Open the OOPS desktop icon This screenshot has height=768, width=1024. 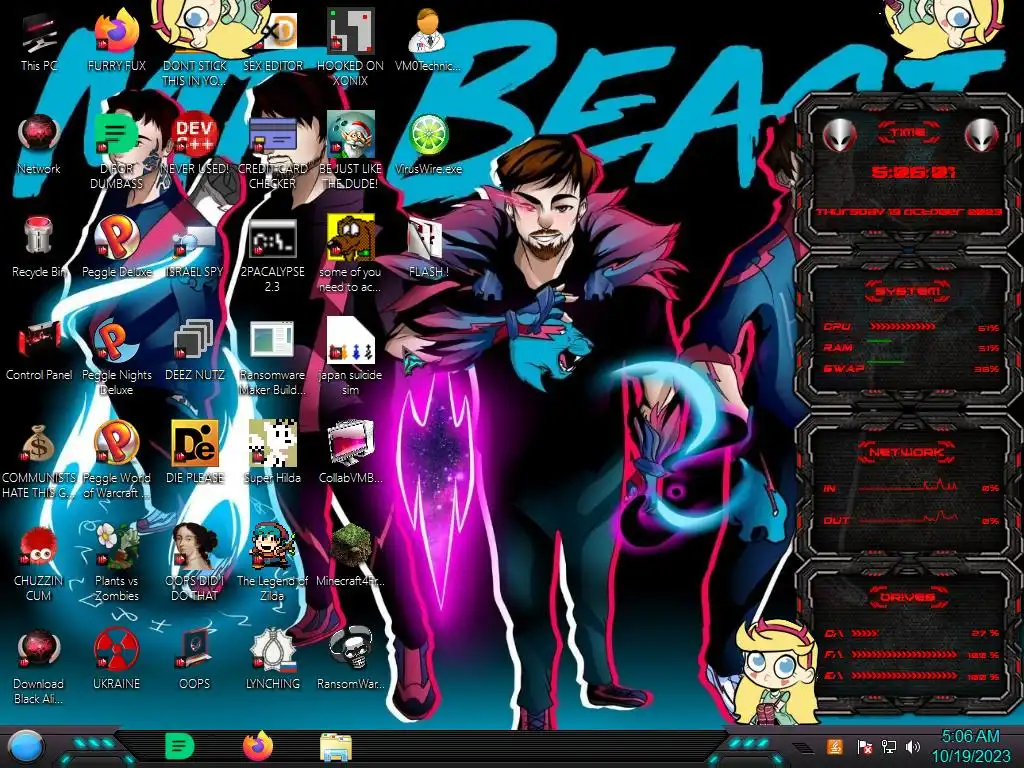point(194,660)
